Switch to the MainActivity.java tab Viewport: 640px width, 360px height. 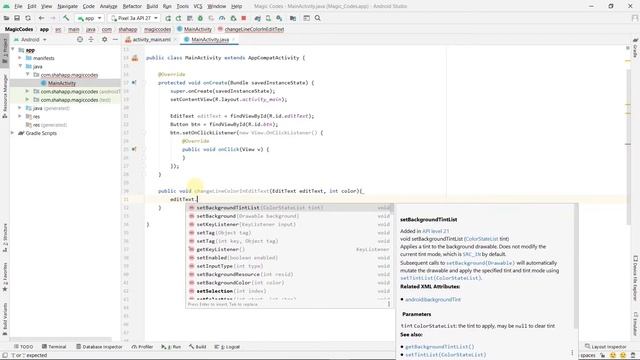(210, 40)
